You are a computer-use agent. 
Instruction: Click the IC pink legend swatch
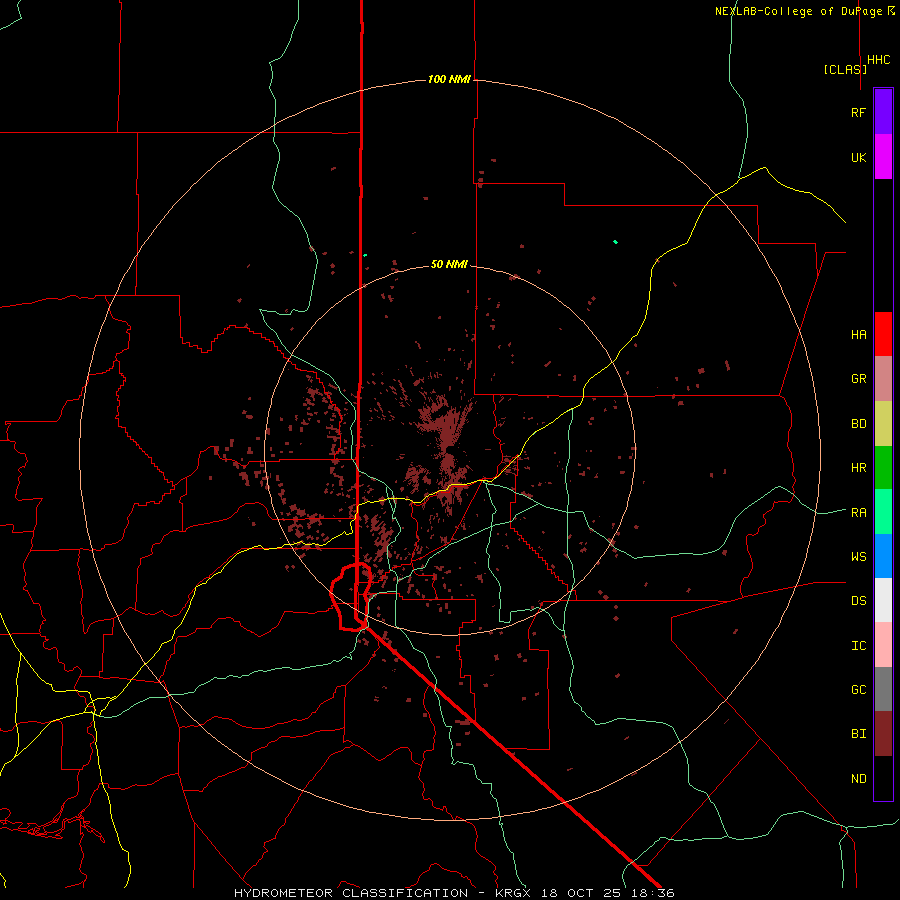[x=883, y=645]
